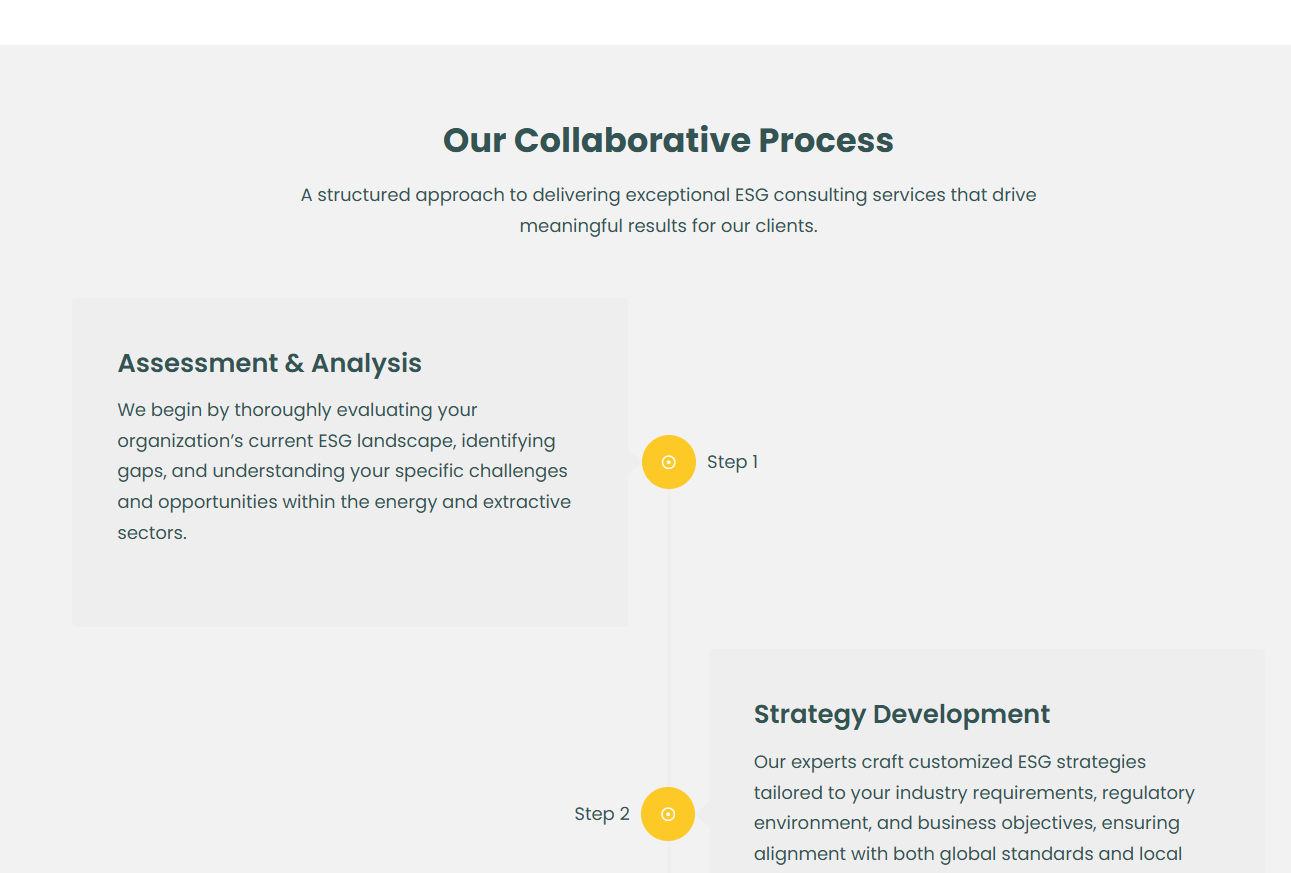The image size is (1291, 873).
Task: Click the 'meaningful results for our clients' line
Action: coord(668,226)
